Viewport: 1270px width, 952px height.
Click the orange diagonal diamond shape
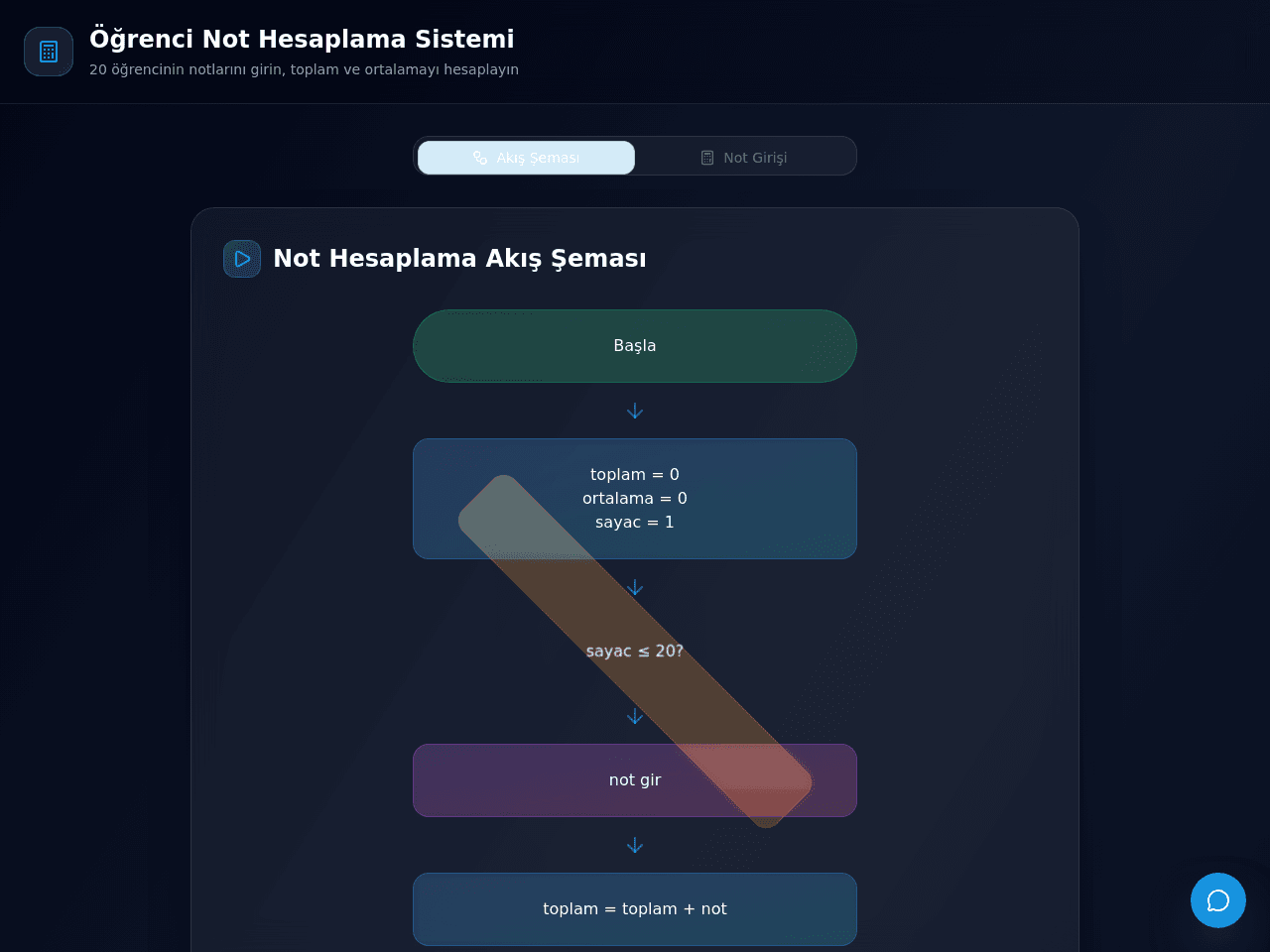click(x=635, y=652)
